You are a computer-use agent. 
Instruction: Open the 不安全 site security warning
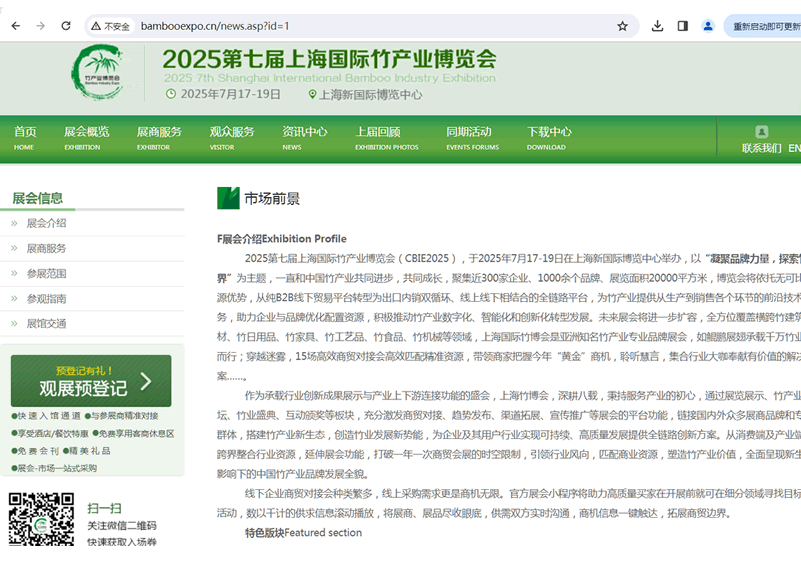pos(110,26)
